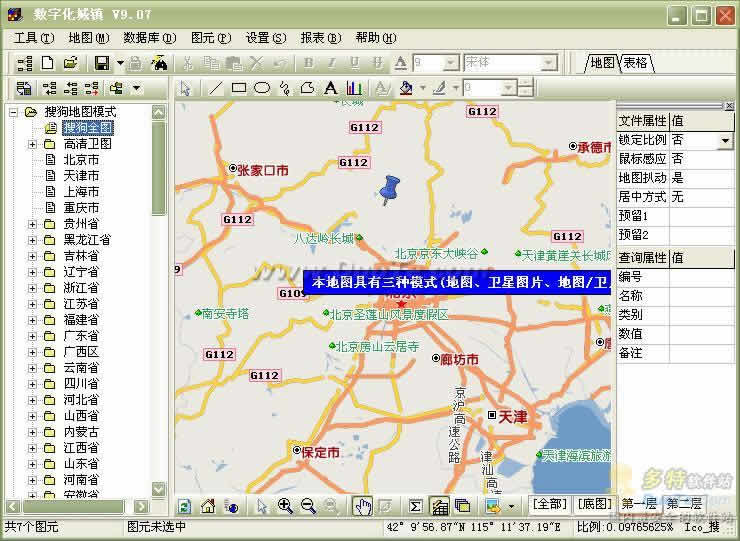Screen dimensions: 740x541
Task: Click the globe icon in bottom toolbar
Action: coord(231,507)
